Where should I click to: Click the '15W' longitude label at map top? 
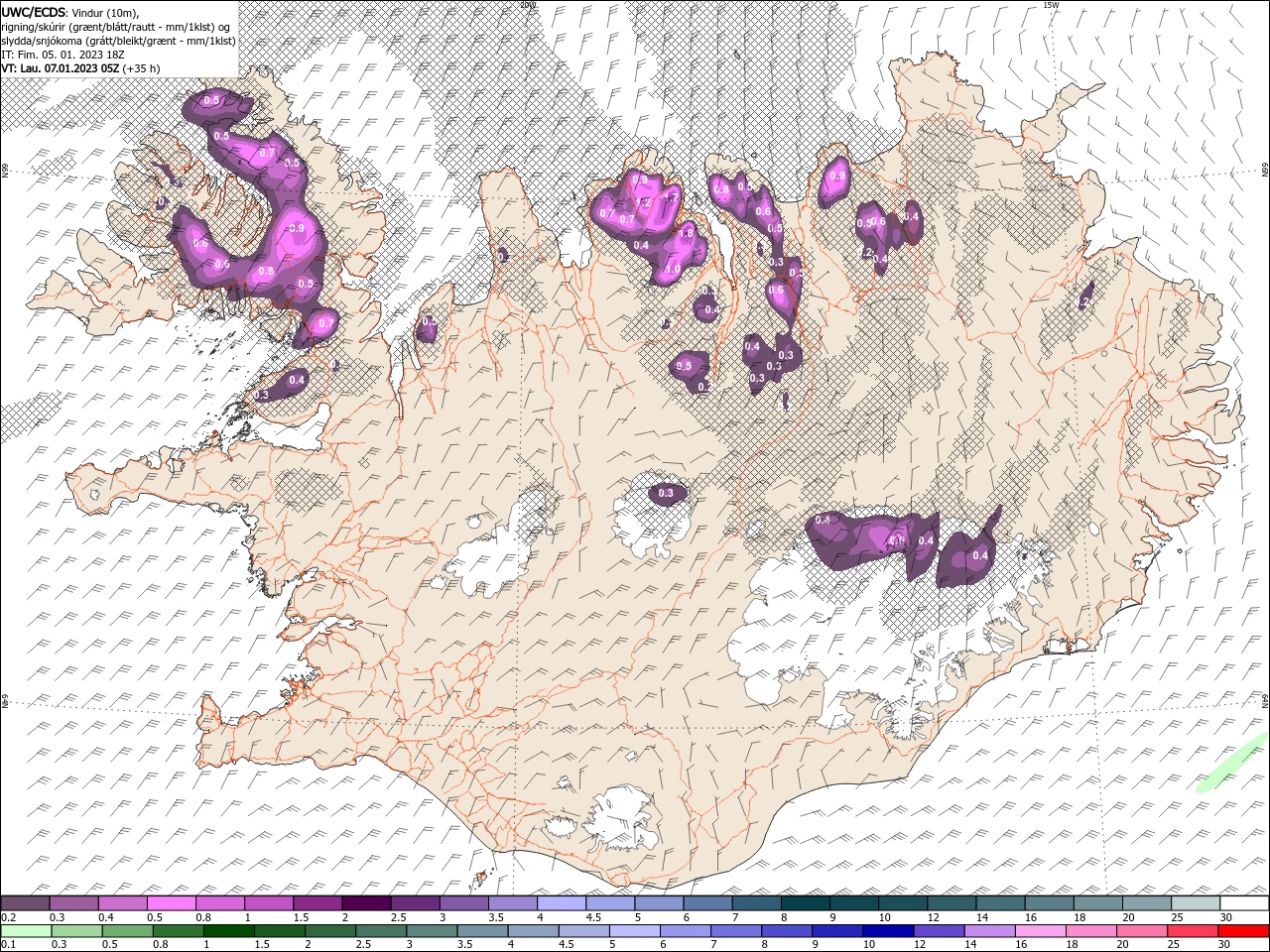1051,5
